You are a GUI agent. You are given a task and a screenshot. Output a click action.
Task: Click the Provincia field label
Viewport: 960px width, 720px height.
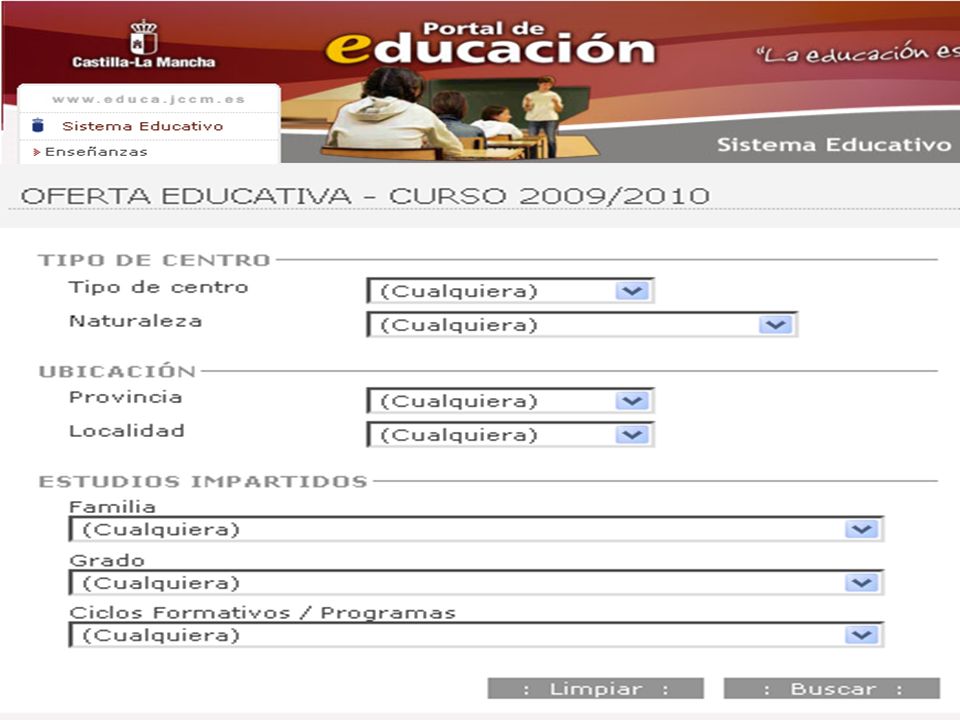(126, 397)
